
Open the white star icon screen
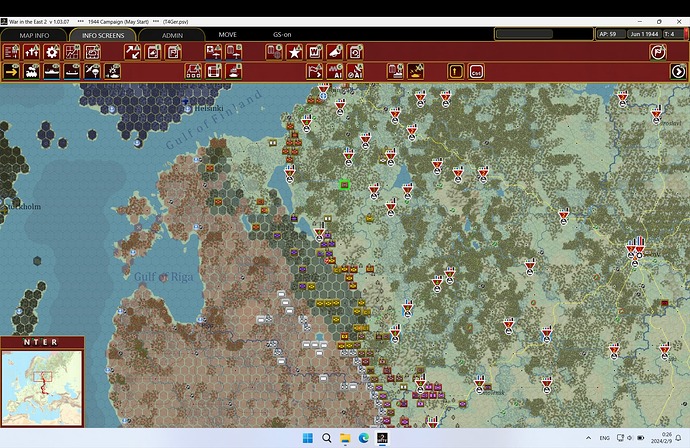click(x=294, y=52)
